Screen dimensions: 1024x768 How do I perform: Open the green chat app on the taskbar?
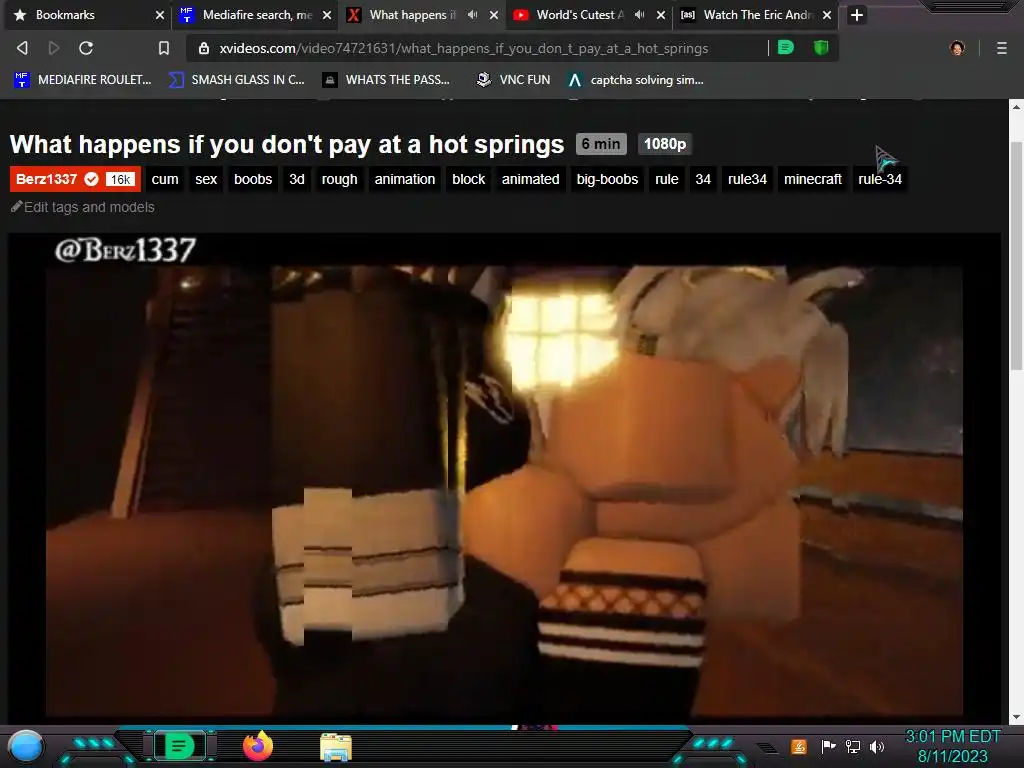[179, 746]
